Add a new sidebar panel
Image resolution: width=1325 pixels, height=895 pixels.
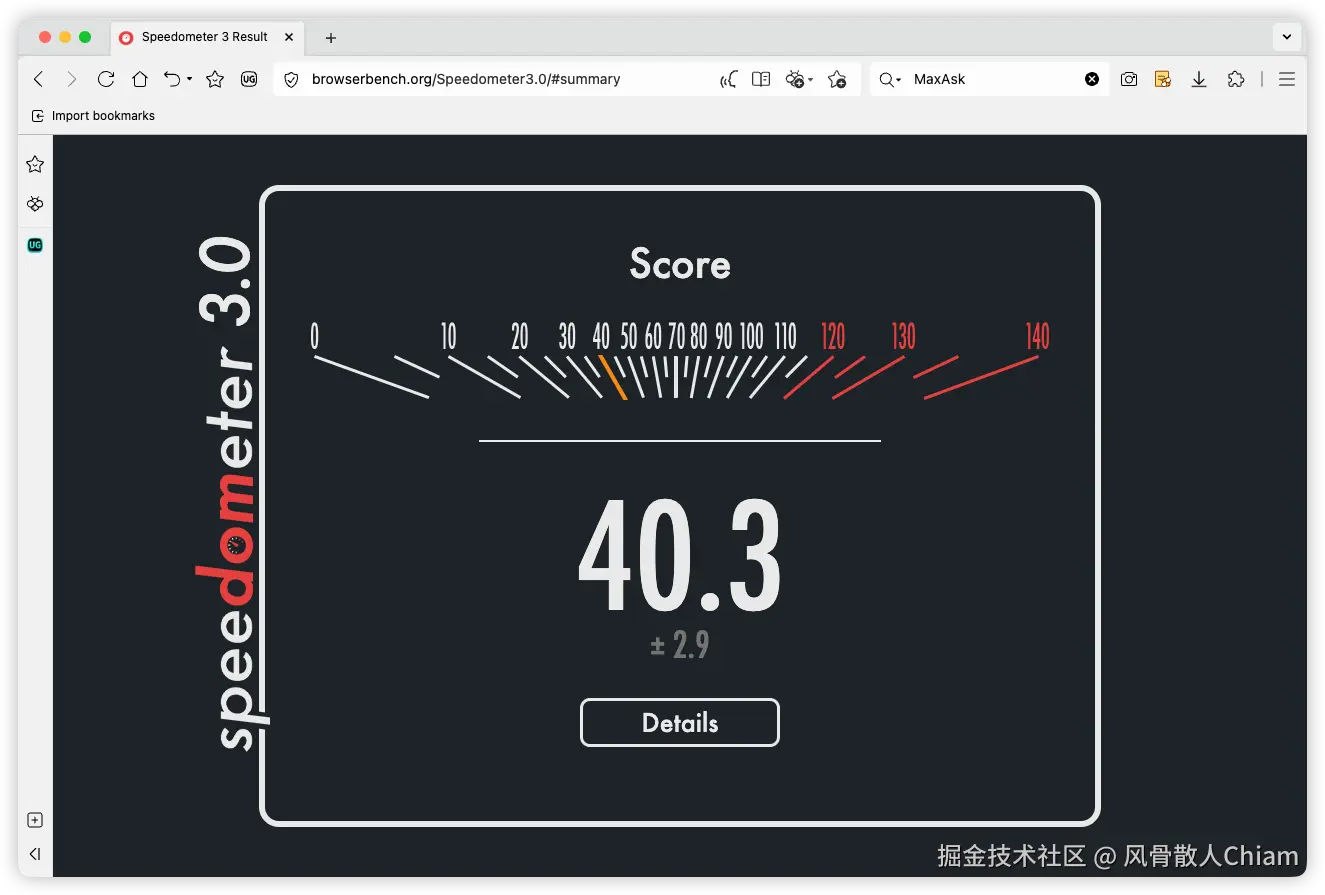[x=35, y=820]
